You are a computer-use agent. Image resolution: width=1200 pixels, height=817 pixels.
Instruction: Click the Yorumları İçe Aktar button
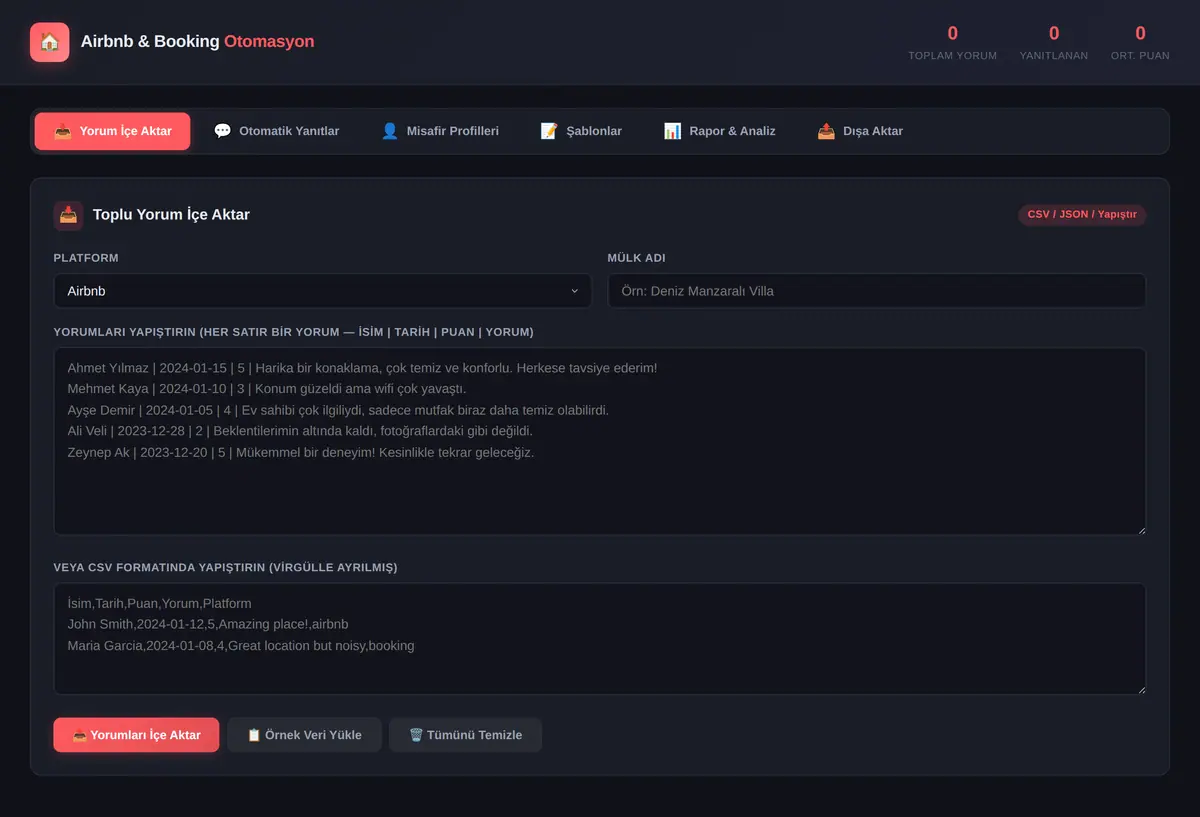click(136, 735)
